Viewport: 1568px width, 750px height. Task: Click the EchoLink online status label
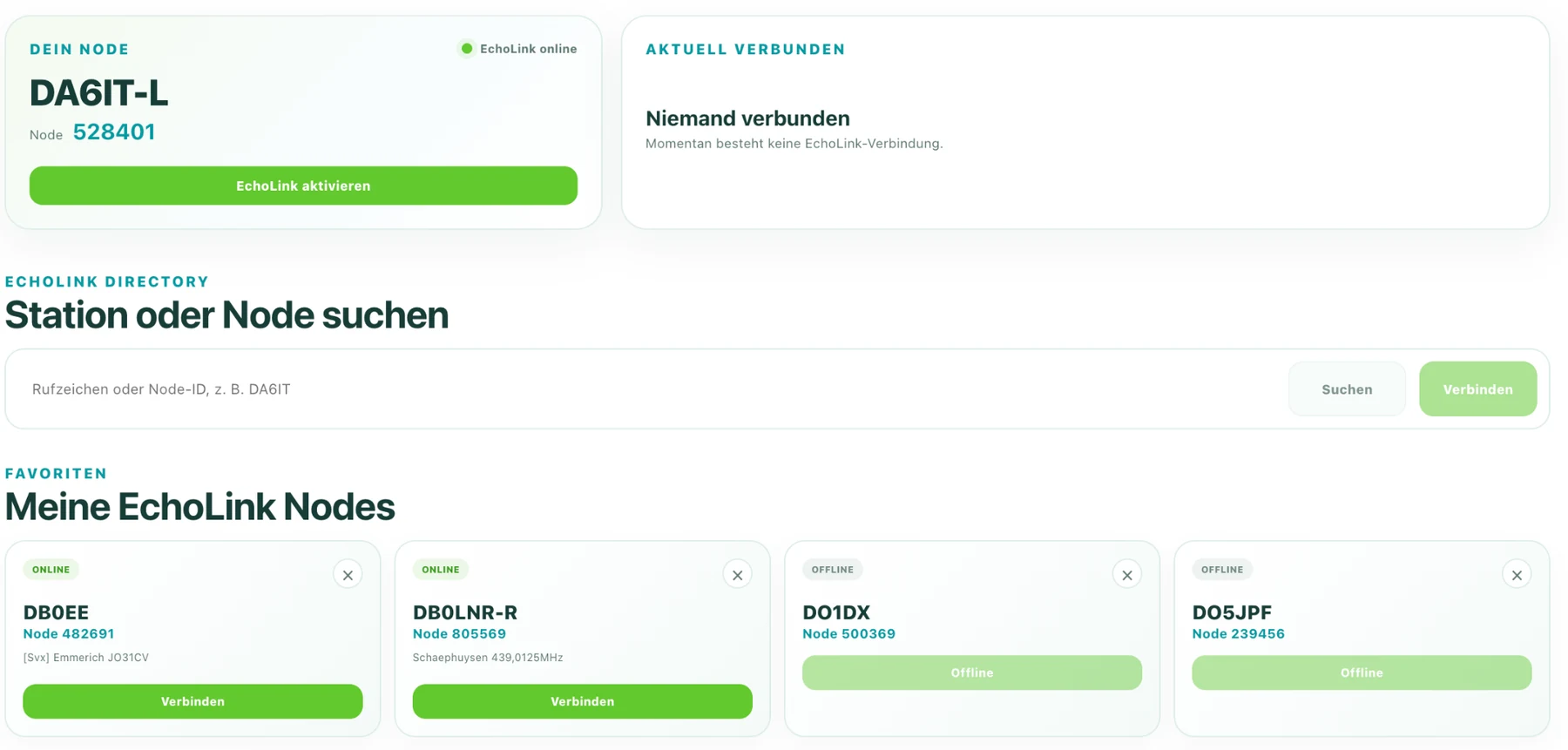[528, 49]
